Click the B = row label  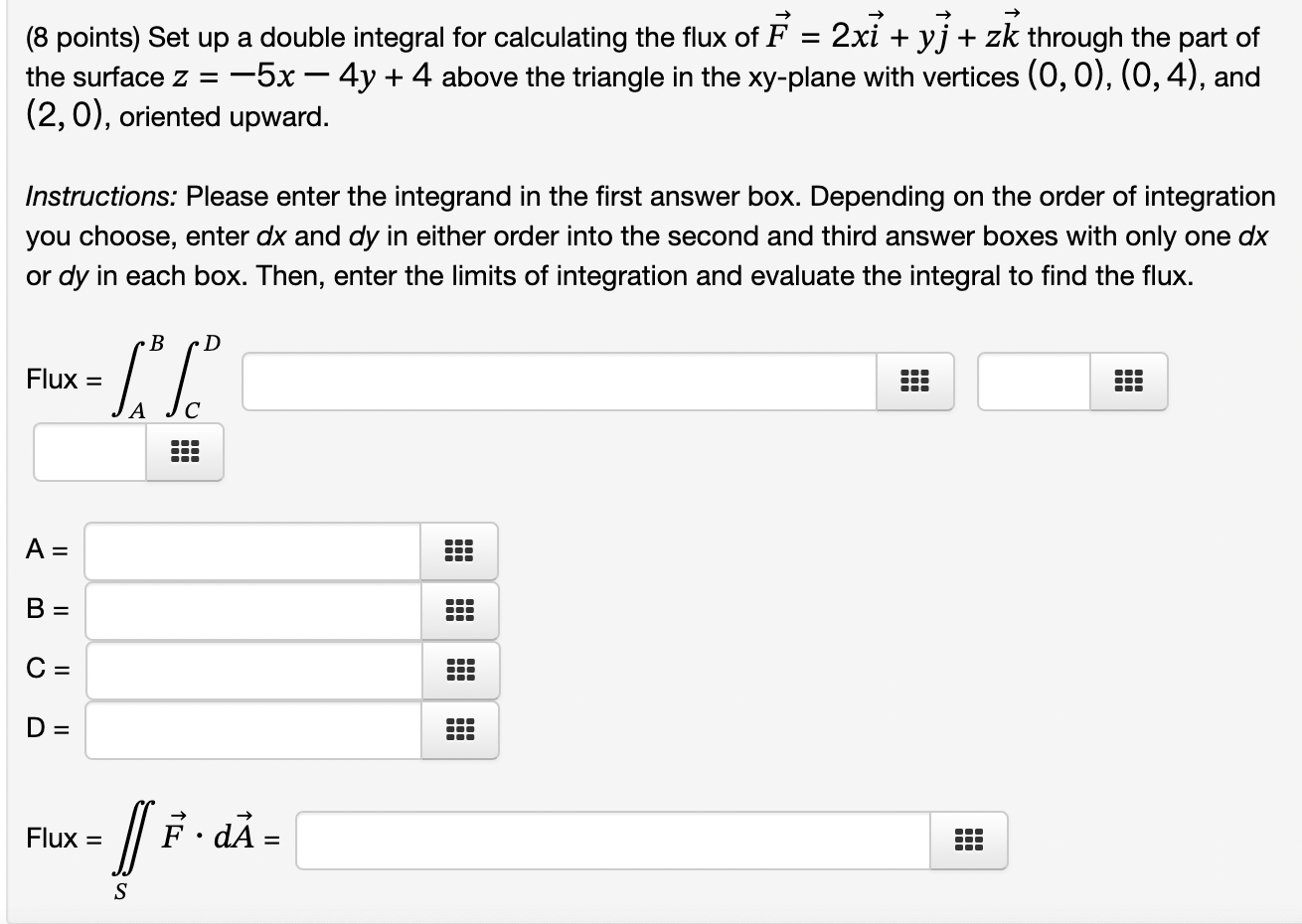coord(47,610)
